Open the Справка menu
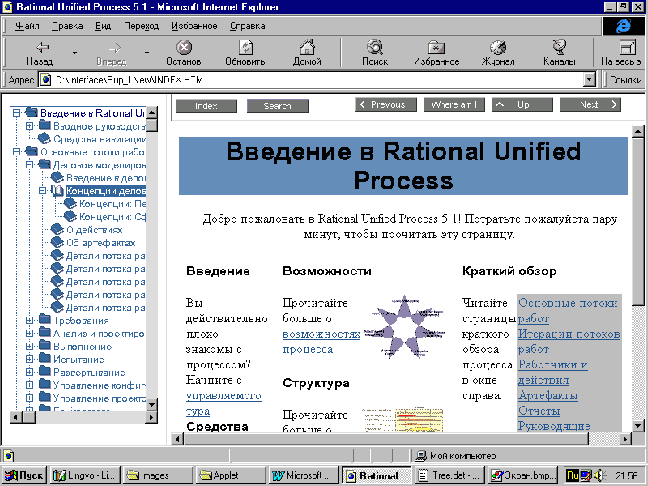This screenshot has width=648, height=486. click(248, 26)
